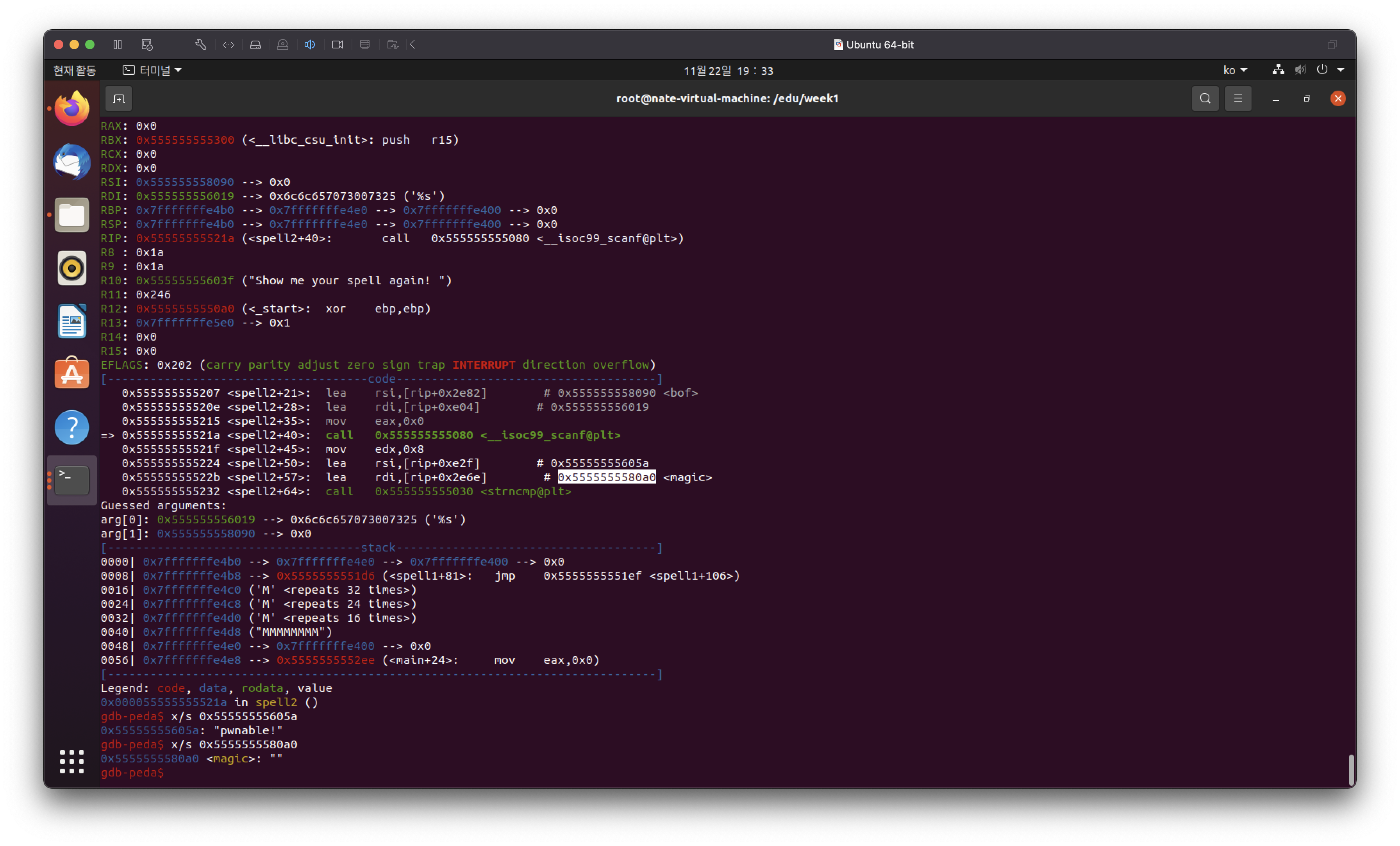1400x846 pixels.
Task: Open Rhythmbox music player in dock
Action: click(x=71, y=268)
